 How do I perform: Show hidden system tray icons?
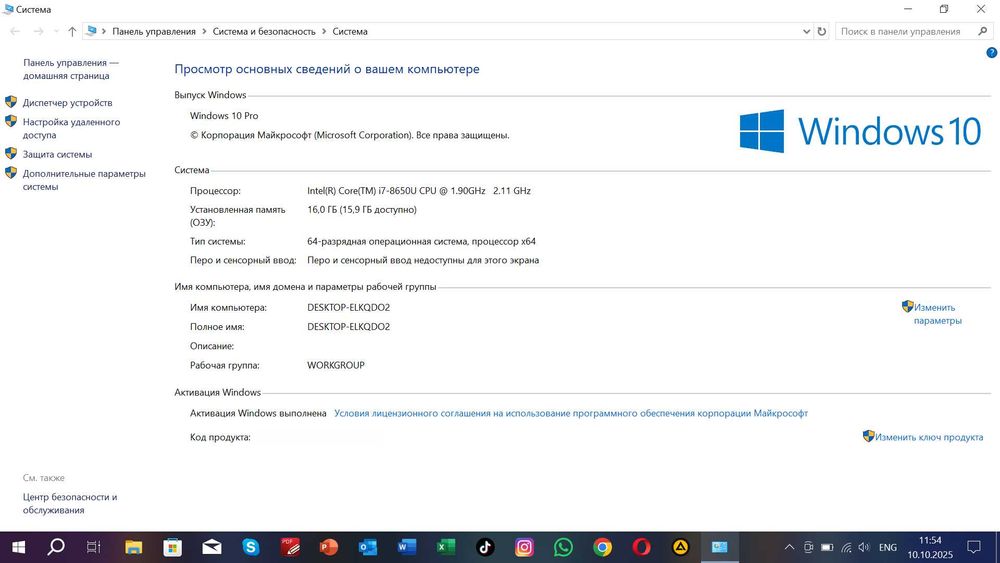point(789,547)
